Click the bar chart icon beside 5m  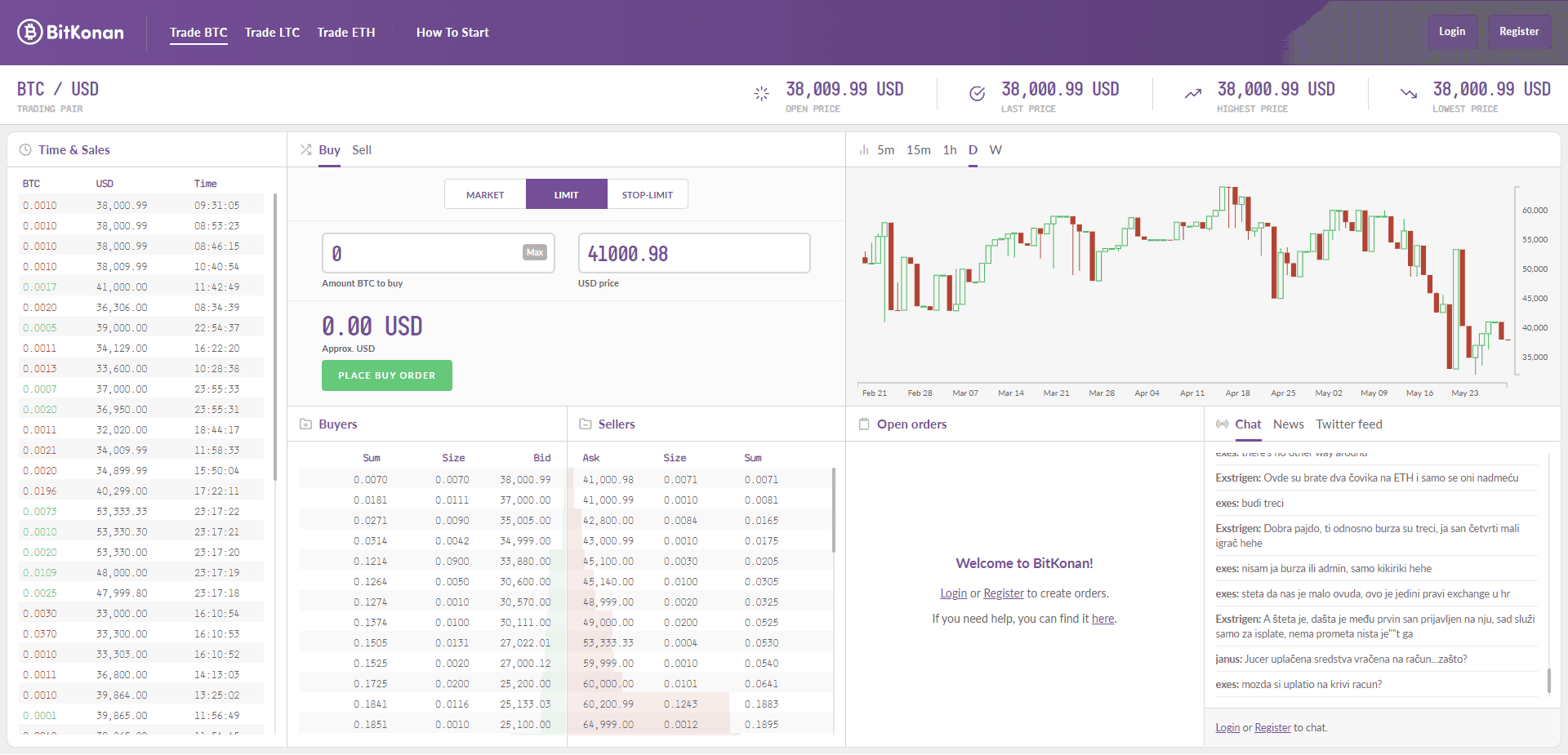(864, 150)
